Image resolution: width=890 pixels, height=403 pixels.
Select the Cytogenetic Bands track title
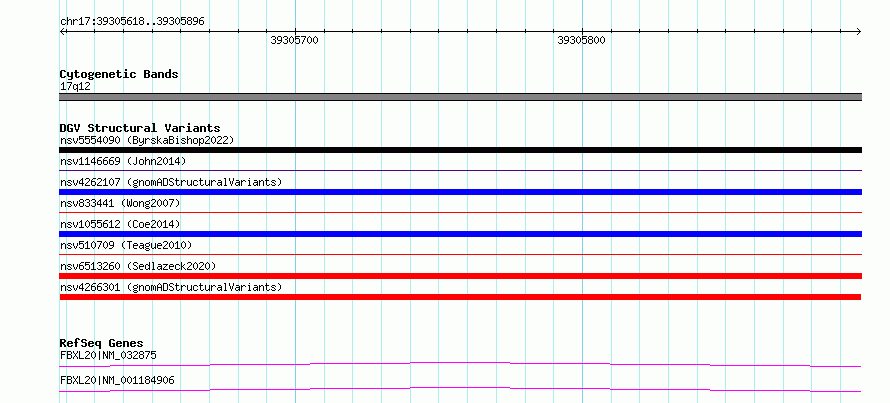(119, 74)
